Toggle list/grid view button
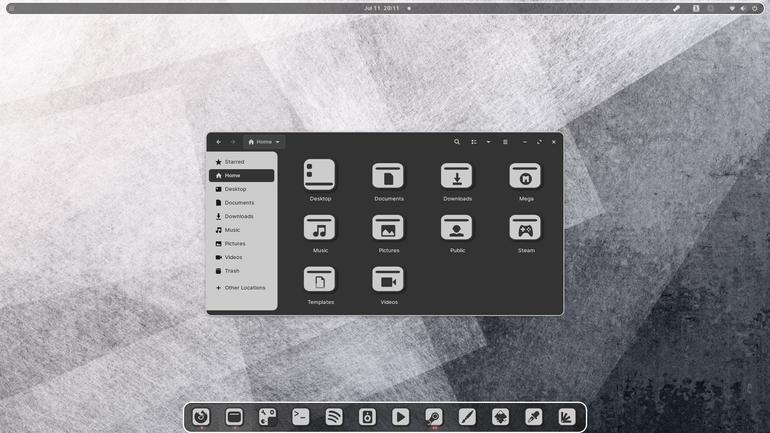This screenshot has width=770, height=433. tap(474, 142)
